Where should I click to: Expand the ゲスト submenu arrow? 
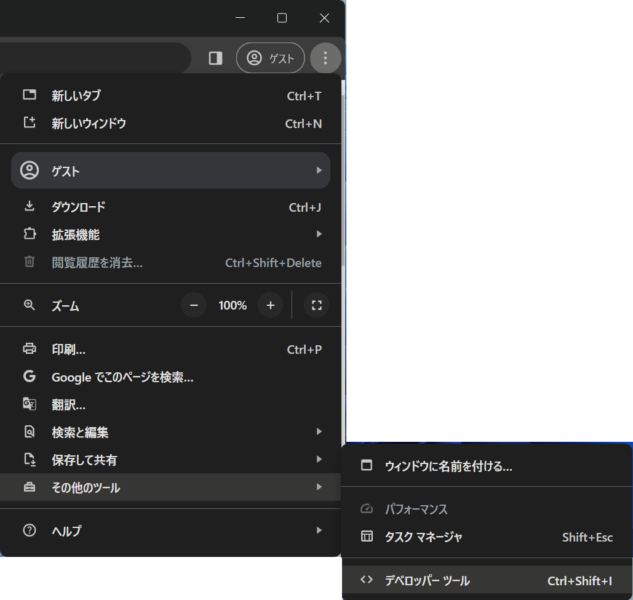click(x=319, y=170)
